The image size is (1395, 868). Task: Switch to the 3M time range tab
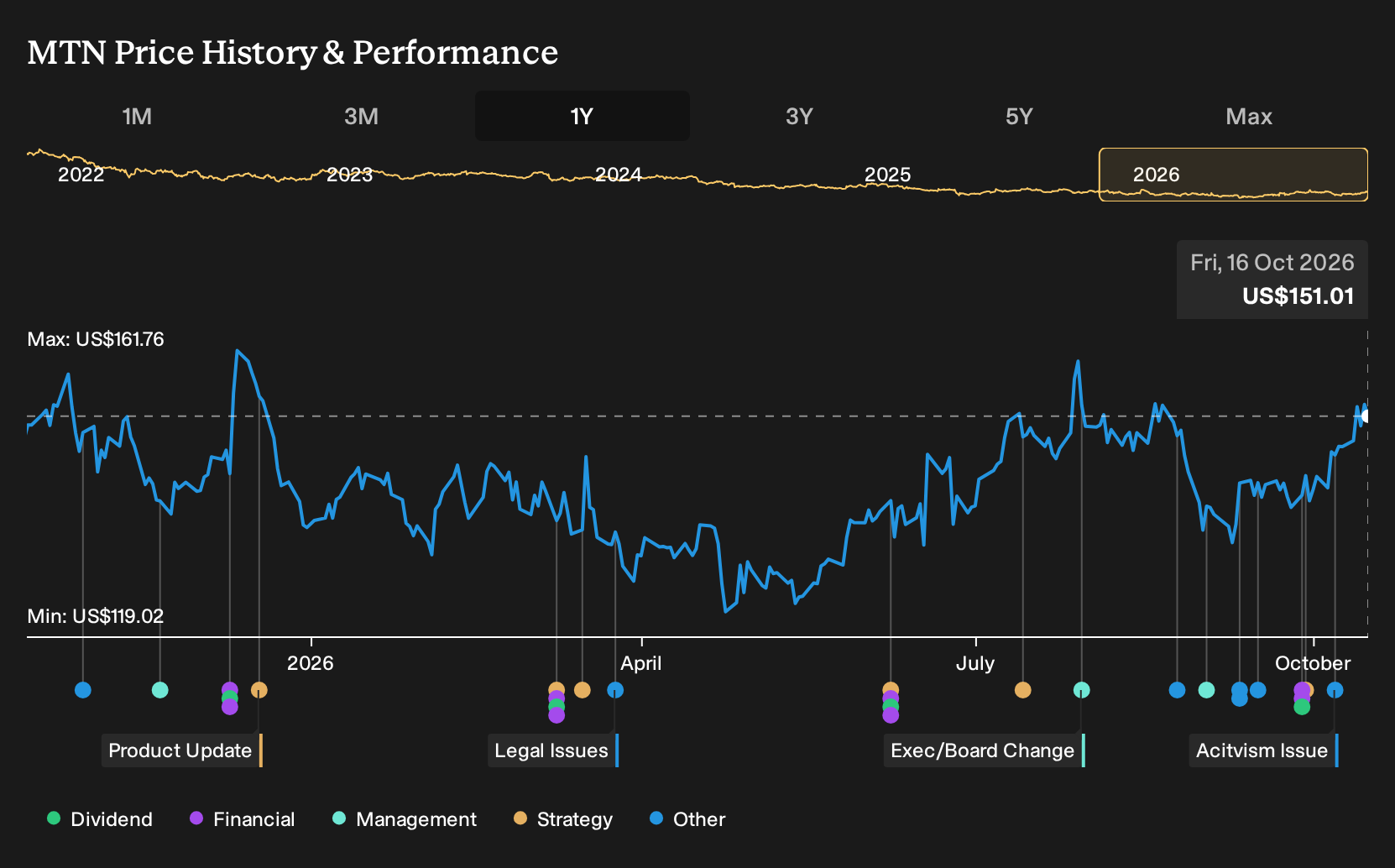[361, 116]
